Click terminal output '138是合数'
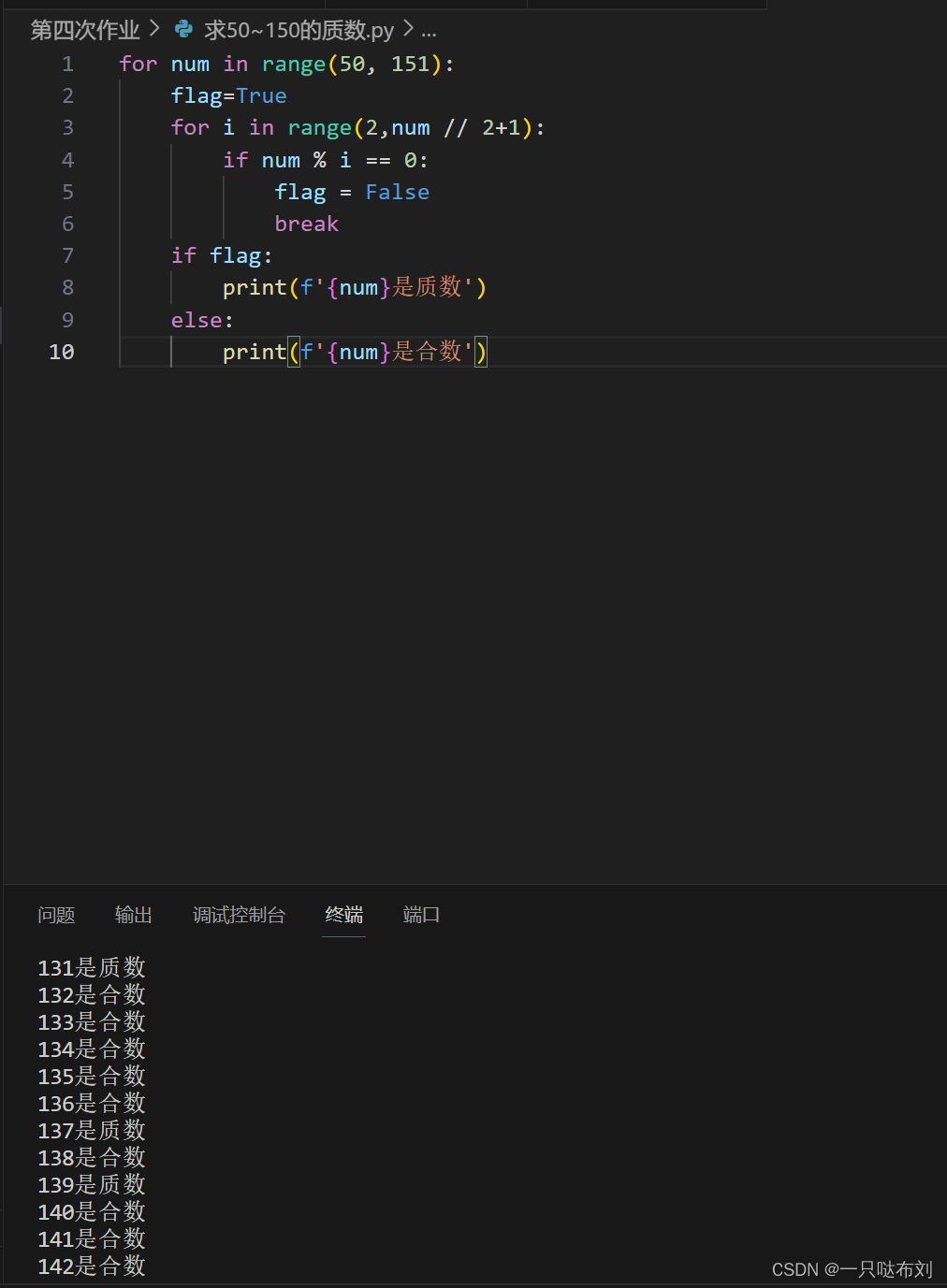Screen dimensions: 947x1288 [92, 1157]
